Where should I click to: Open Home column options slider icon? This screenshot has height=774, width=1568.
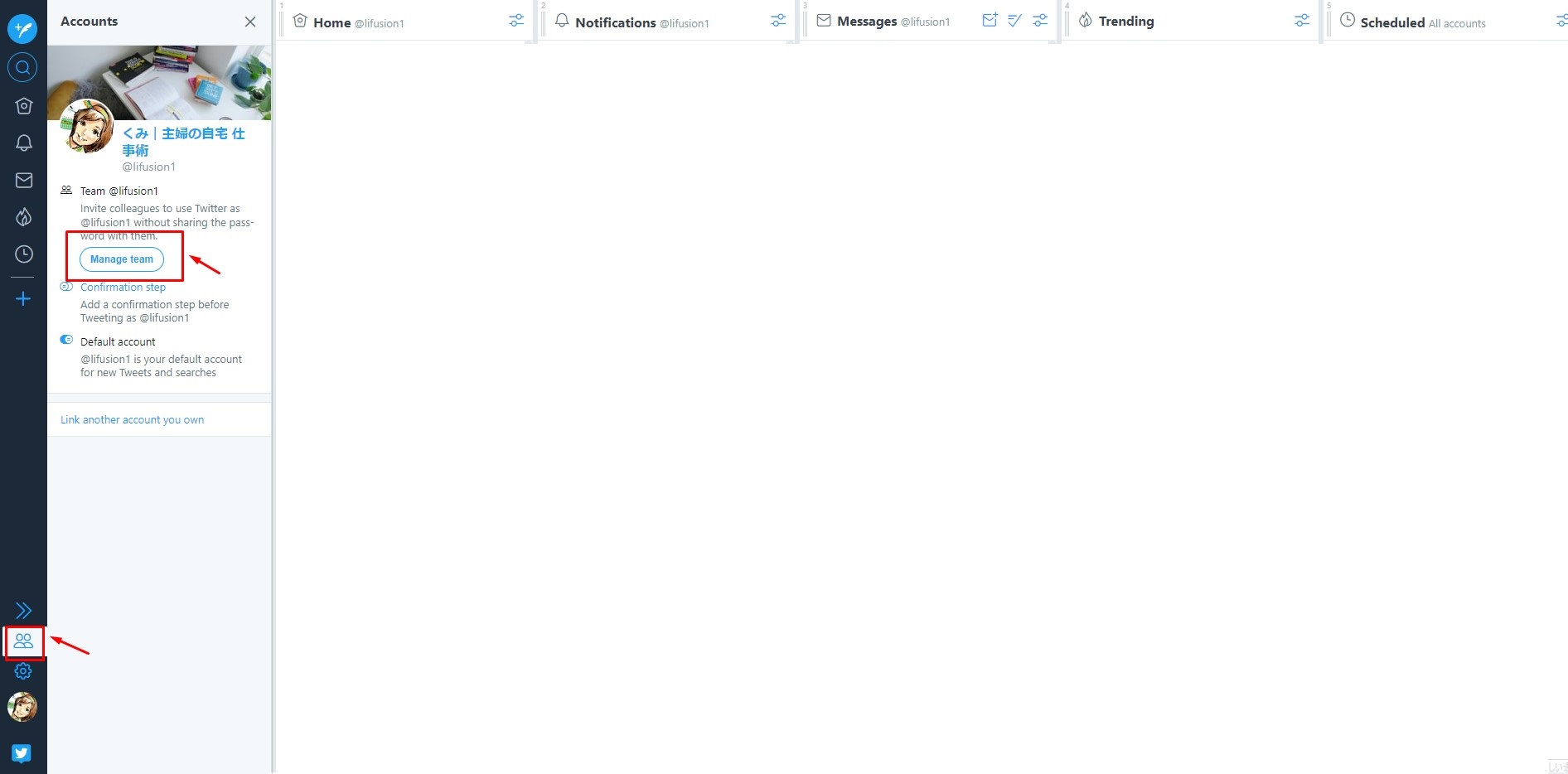[x=516, y=21]
